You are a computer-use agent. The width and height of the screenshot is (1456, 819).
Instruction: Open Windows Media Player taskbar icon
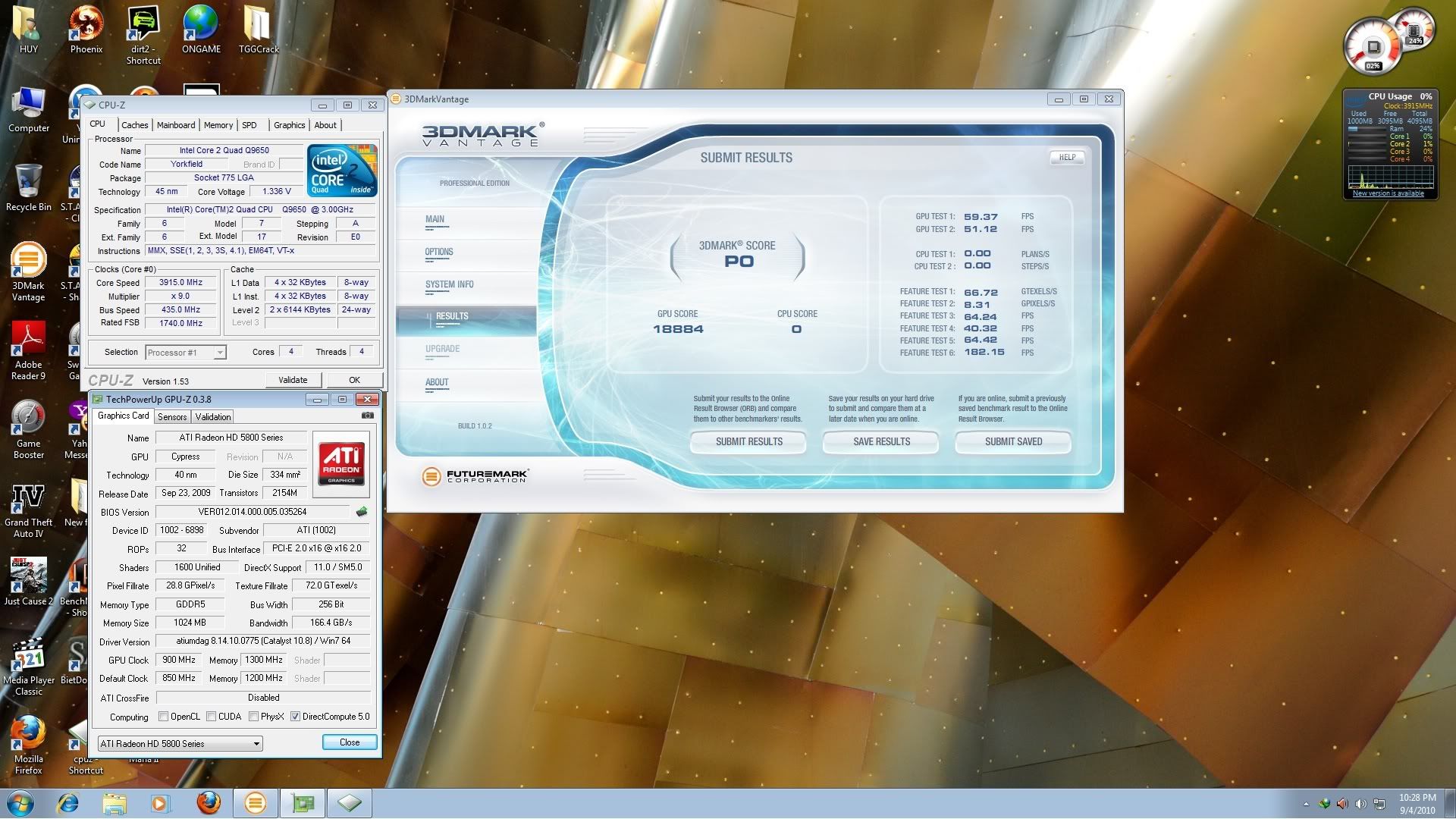161,803
